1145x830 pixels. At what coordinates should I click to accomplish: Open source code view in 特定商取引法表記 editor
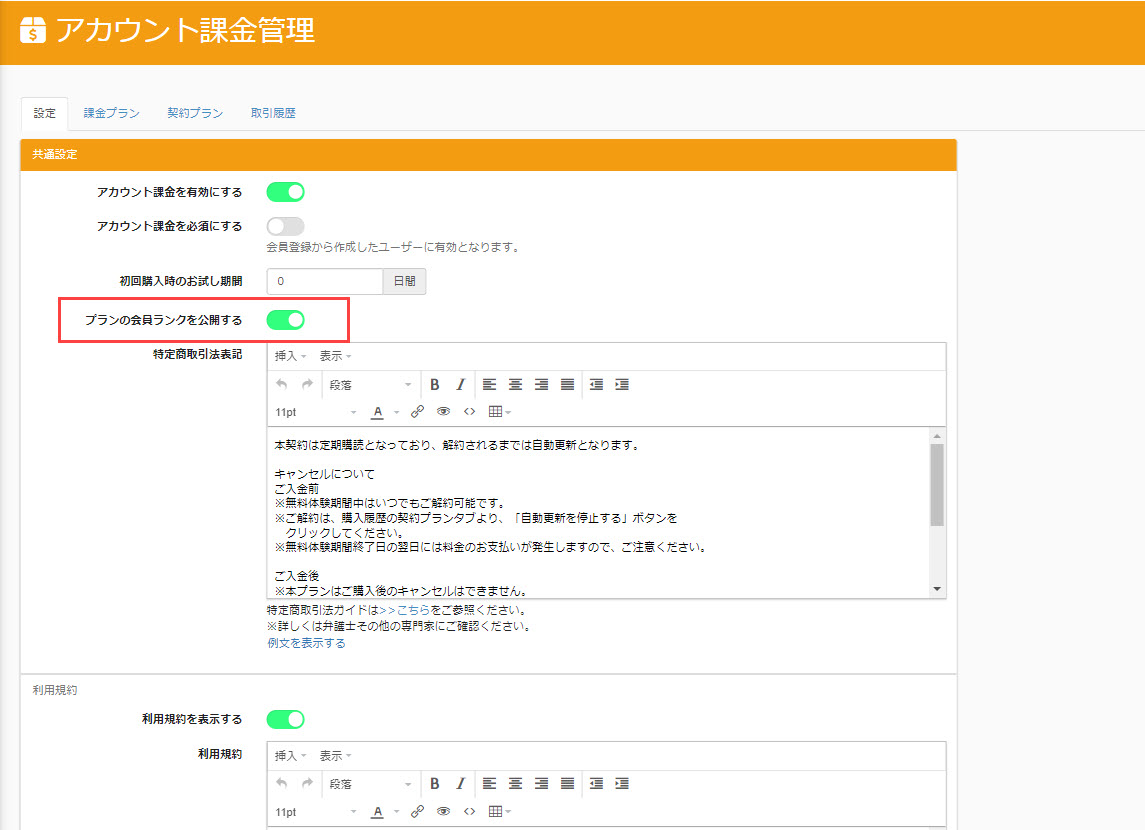(x=469, y=412)
